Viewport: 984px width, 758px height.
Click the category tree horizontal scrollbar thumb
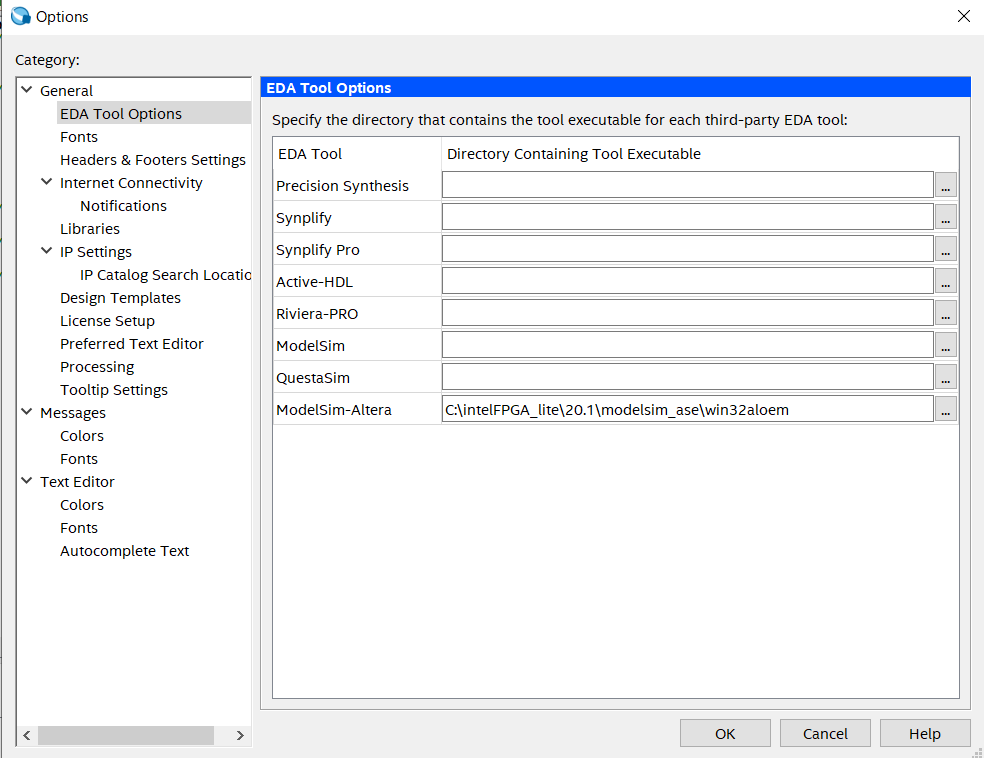point(126,735)
